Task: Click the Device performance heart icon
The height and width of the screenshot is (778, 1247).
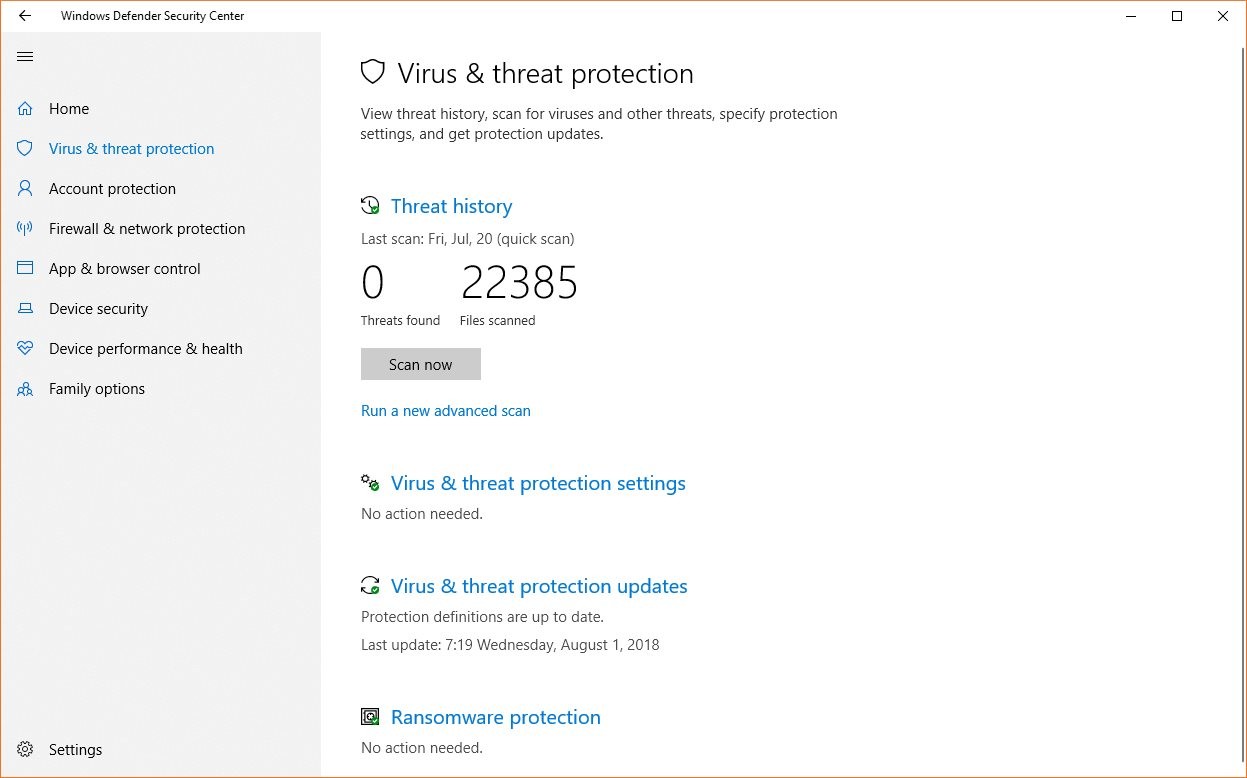Action: point(25,349)
